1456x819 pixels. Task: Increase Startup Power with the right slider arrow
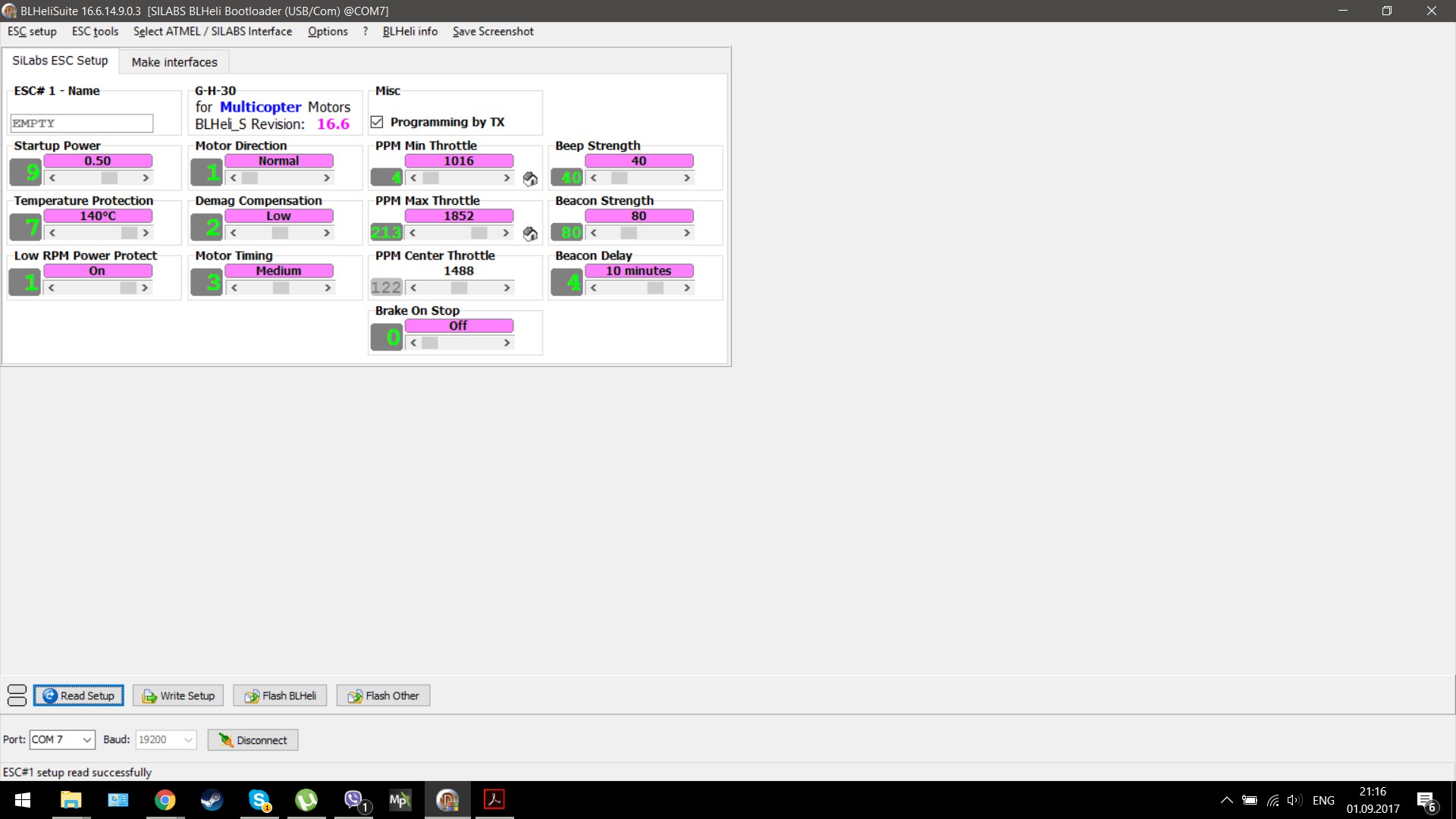coord(146,178)
